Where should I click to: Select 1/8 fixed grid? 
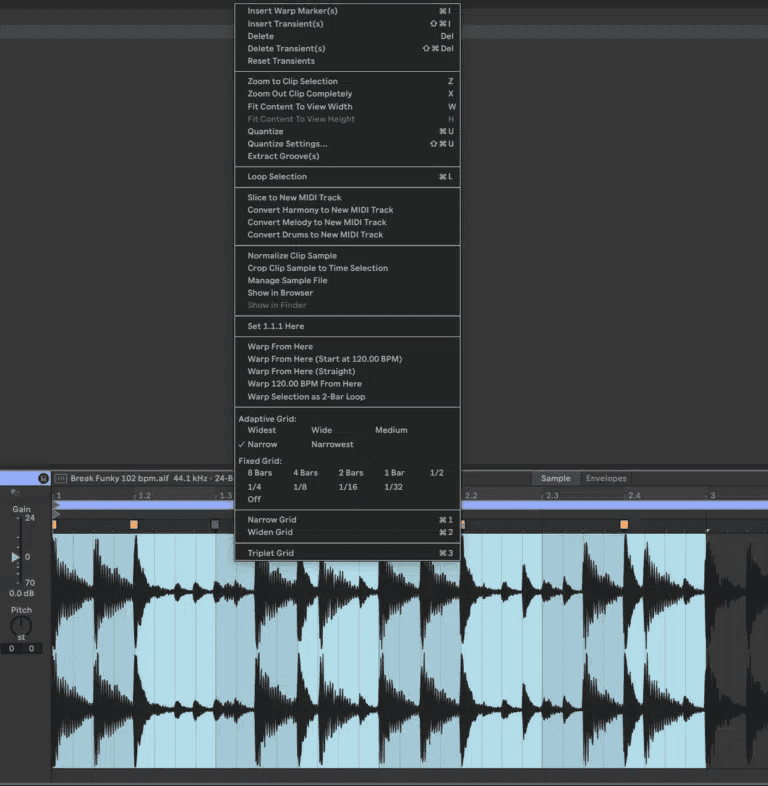coord(300,487)
